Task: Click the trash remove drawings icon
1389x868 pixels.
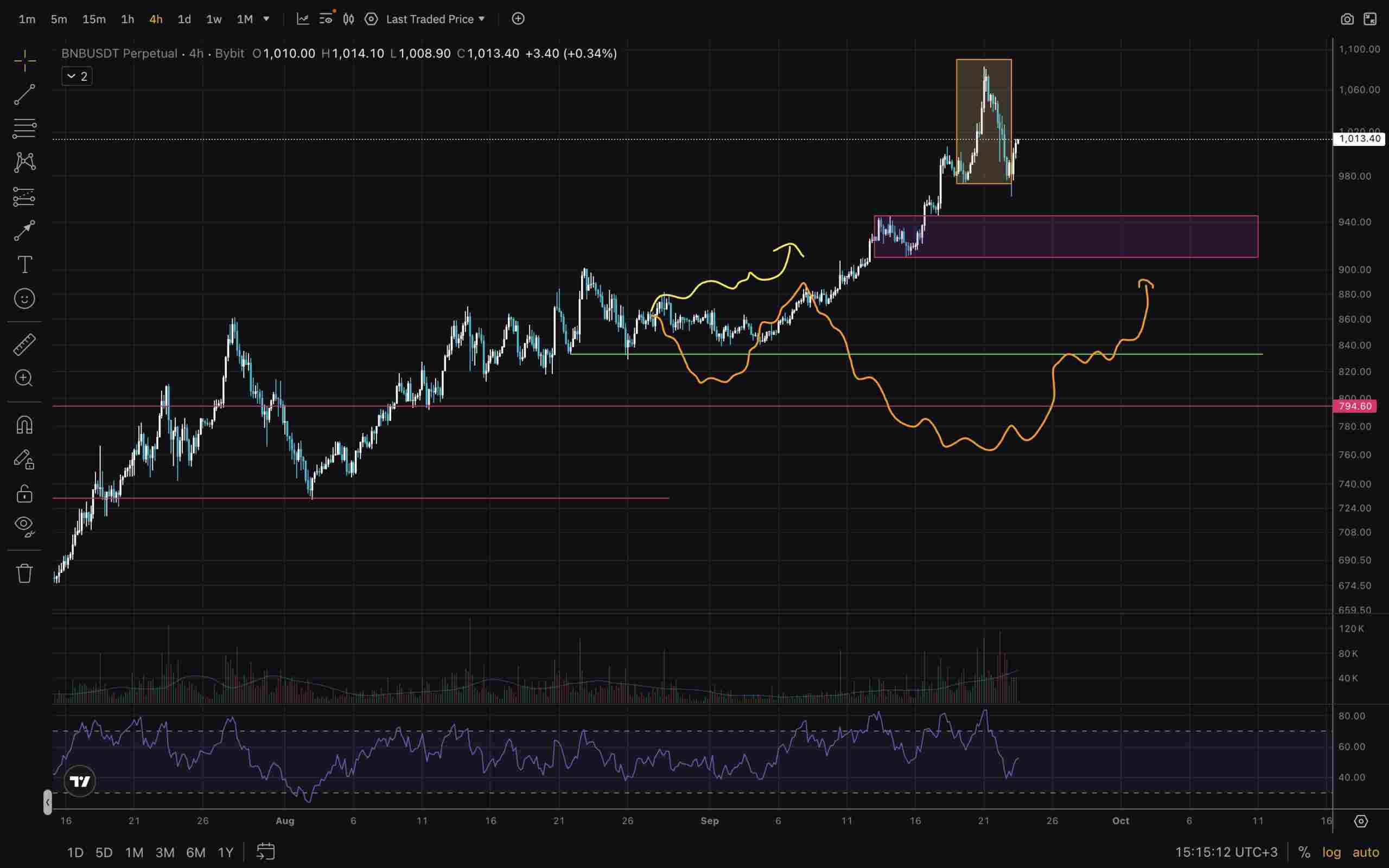Action: [24, 573]
